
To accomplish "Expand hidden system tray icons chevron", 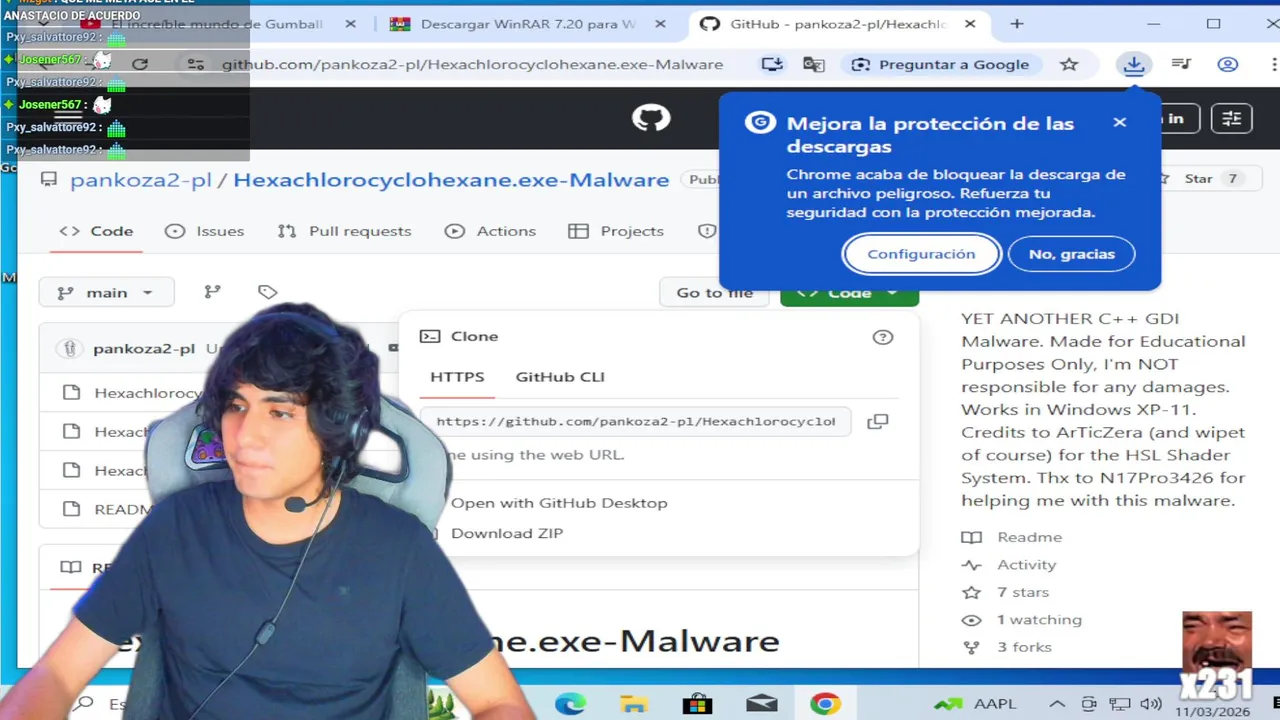I will 1058,704.
